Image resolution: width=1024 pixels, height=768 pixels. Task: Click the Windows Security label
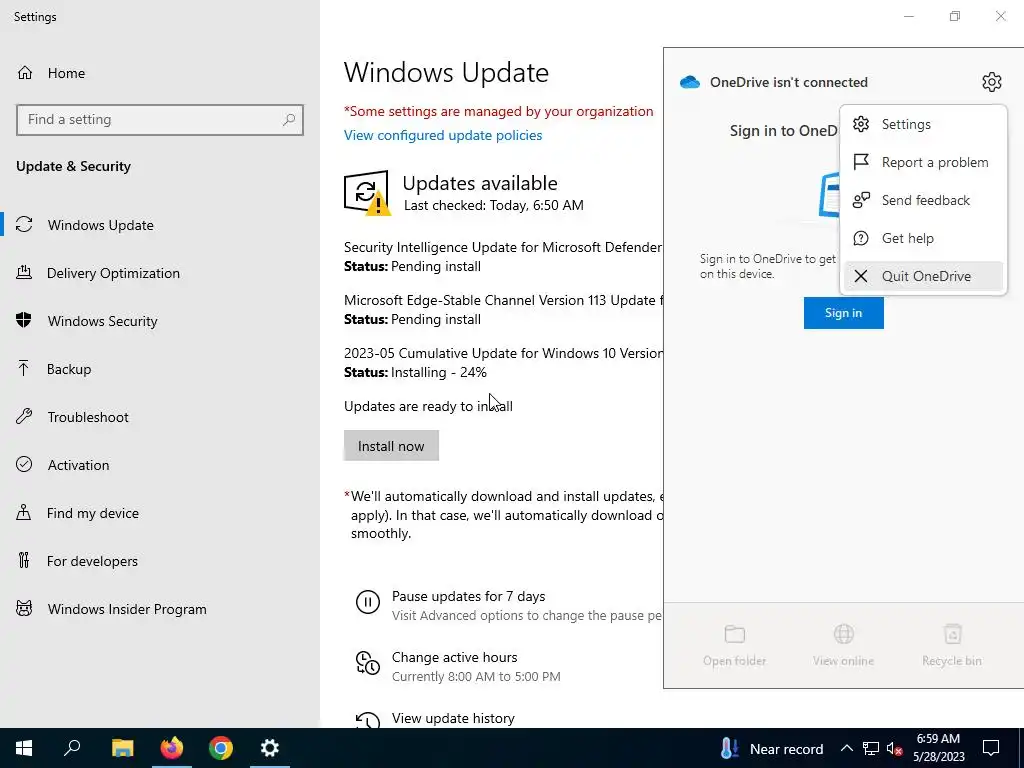pos(103,321)
